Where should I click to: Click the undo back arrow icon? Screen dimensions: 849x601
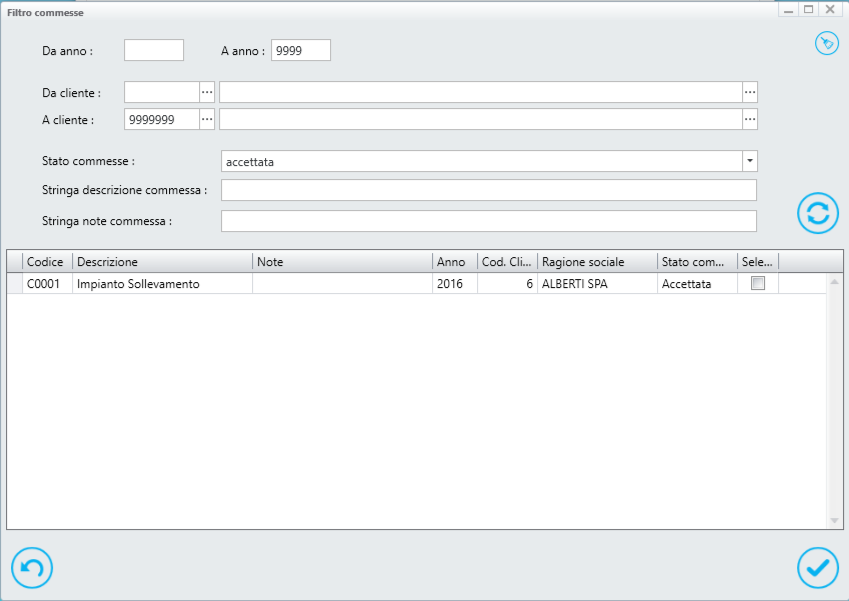point(32,568)
